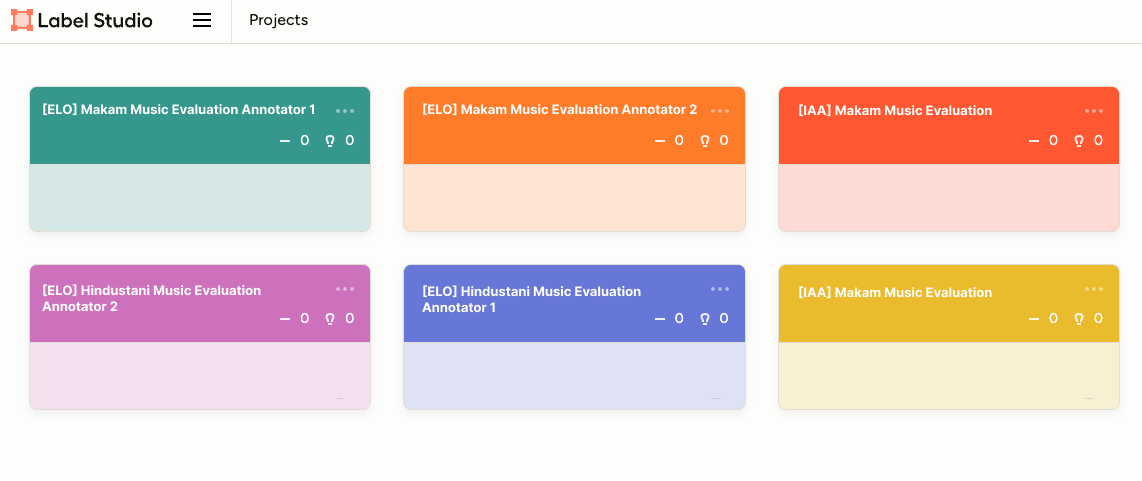Open options menu for Makam Annotator 2 project
The height and width of the screenshot is (481, 1142).
[720, 111]
